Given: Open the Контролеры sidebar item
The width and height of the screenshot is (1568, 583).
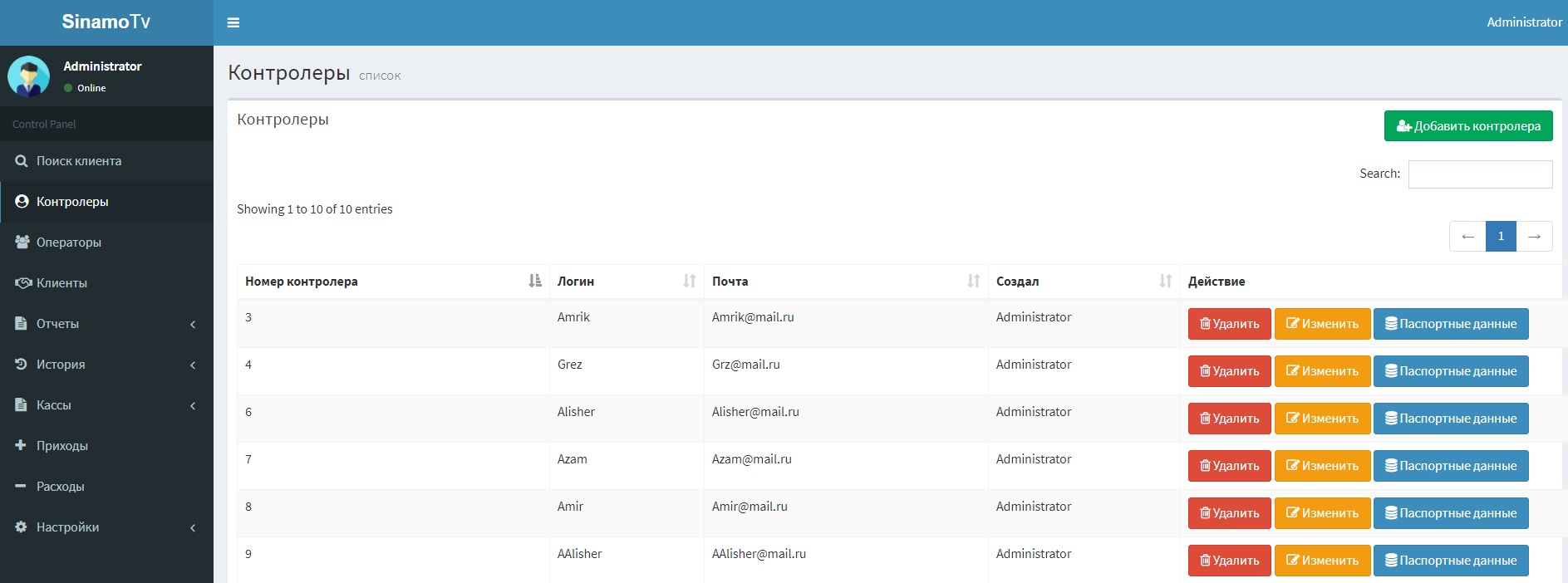Looking at the screenshot, I should (x=72, y=202).
